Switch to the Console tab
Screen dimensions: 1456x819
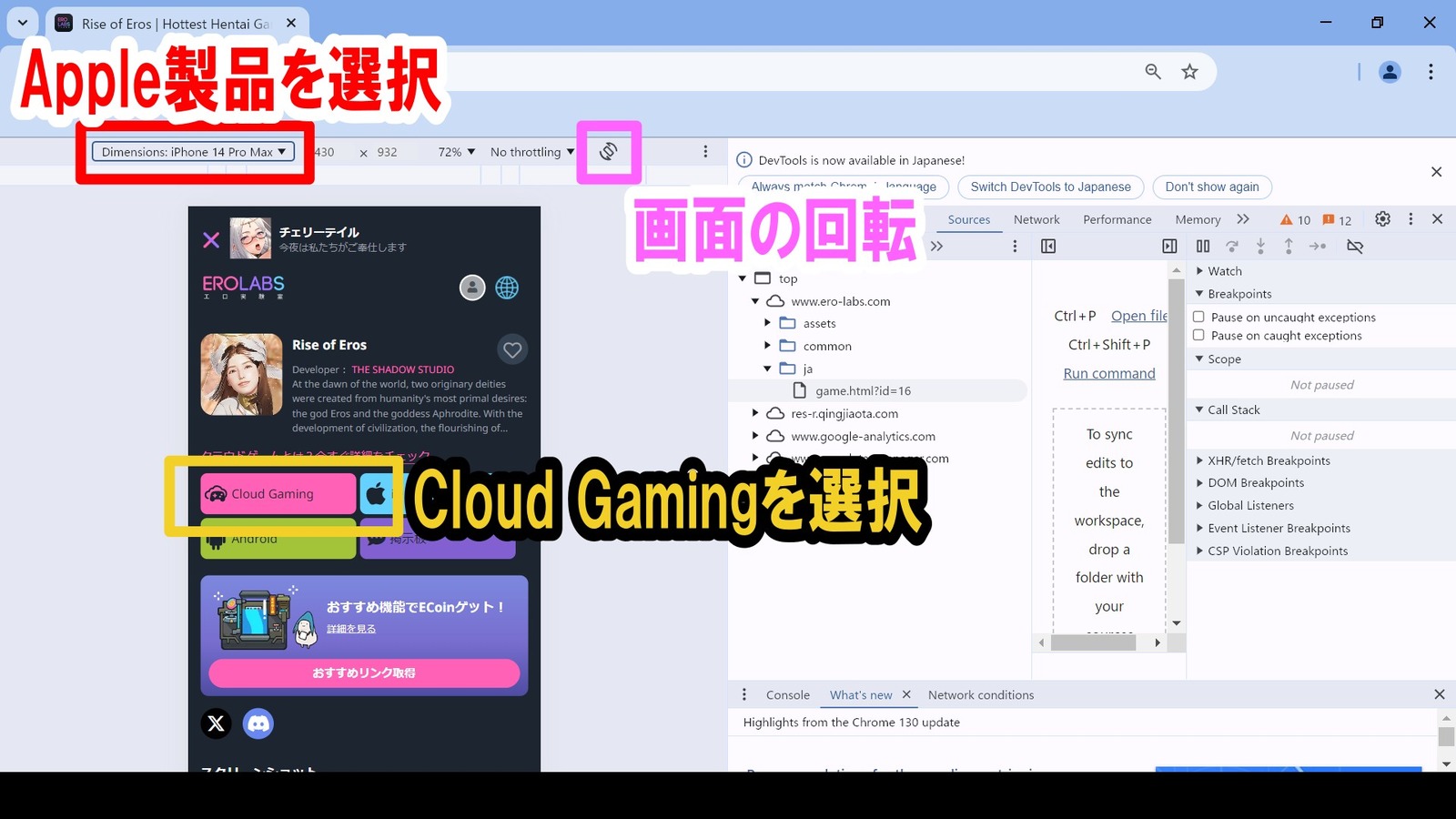click(786, 694)
